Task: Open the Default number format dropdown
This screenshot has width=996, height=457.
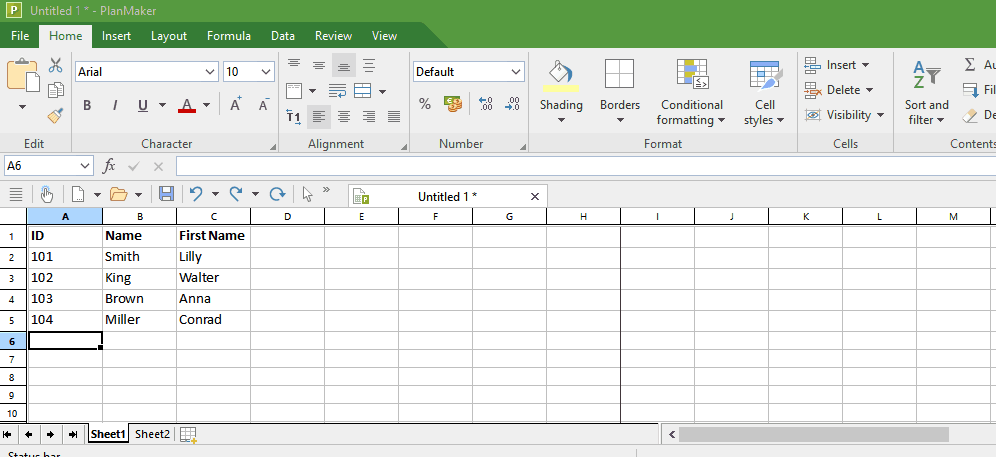Action: (x=516, y=72)
